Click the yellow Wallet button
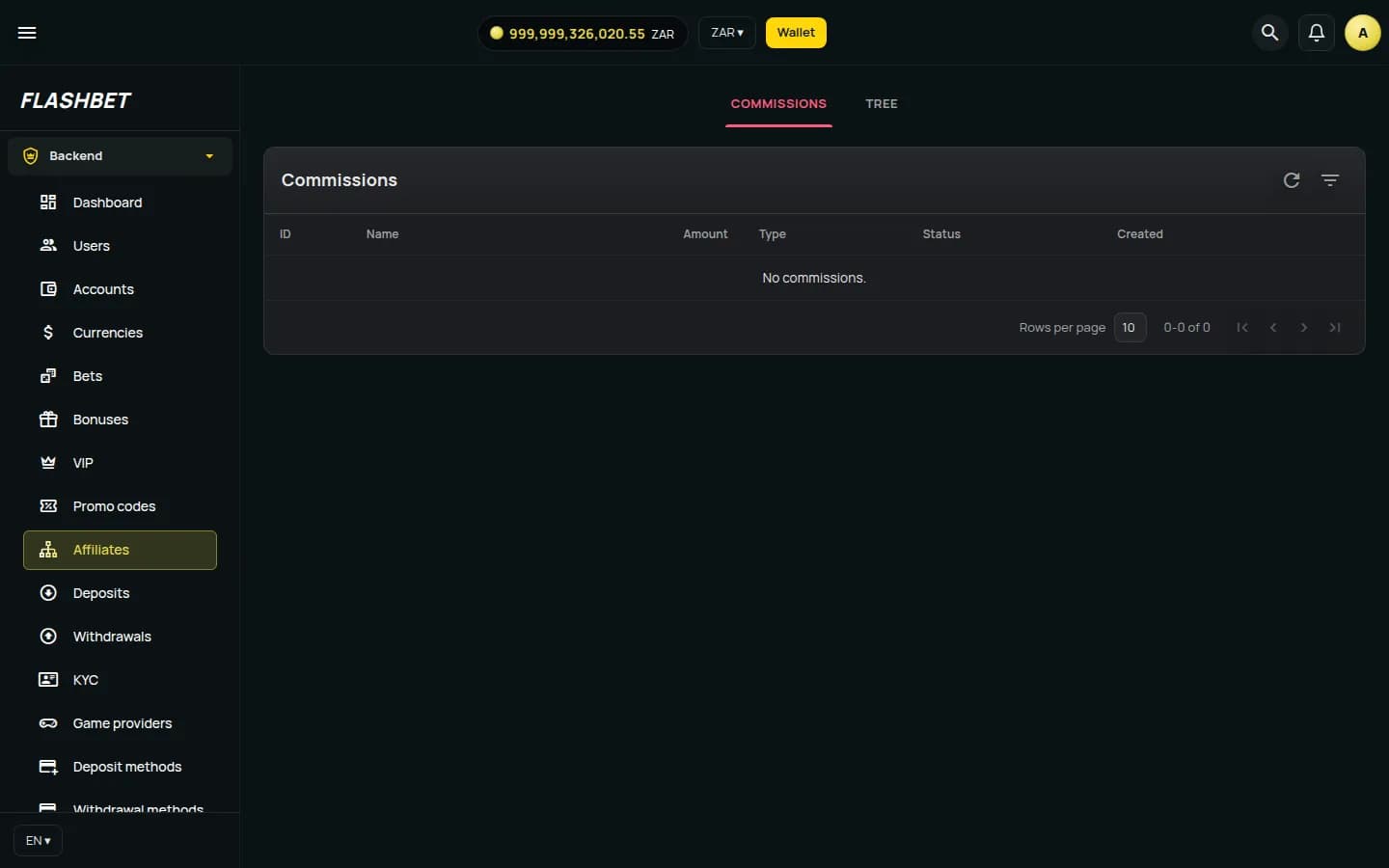1389x868 pixels. click(796, 33)
